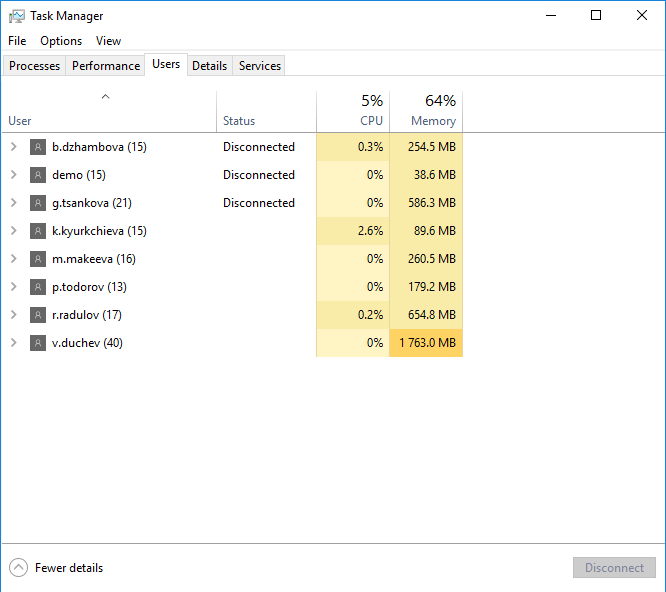Image resolution: width=666 pixels, height=592 pixels.
Task: Select the b.dzhambova (15) user name
Action: [x=99, y=147]
